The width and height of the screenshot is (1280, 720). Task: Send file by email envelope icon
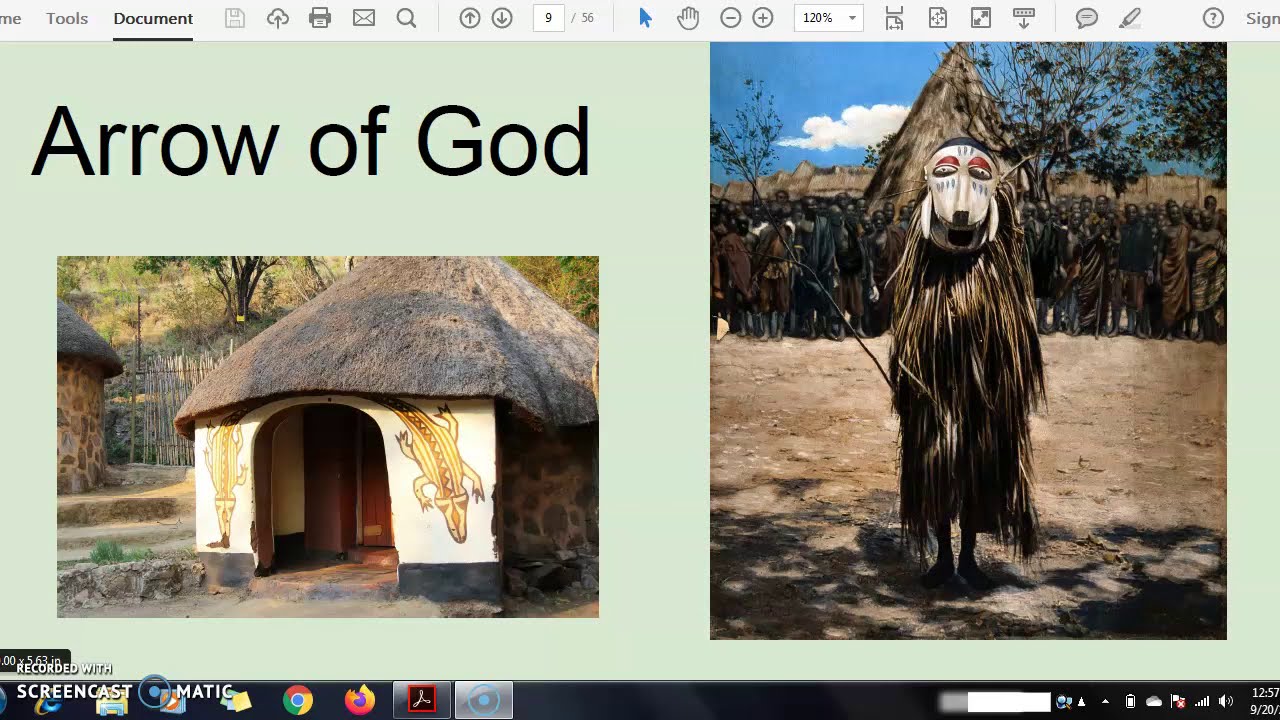[x=364, y=18]
